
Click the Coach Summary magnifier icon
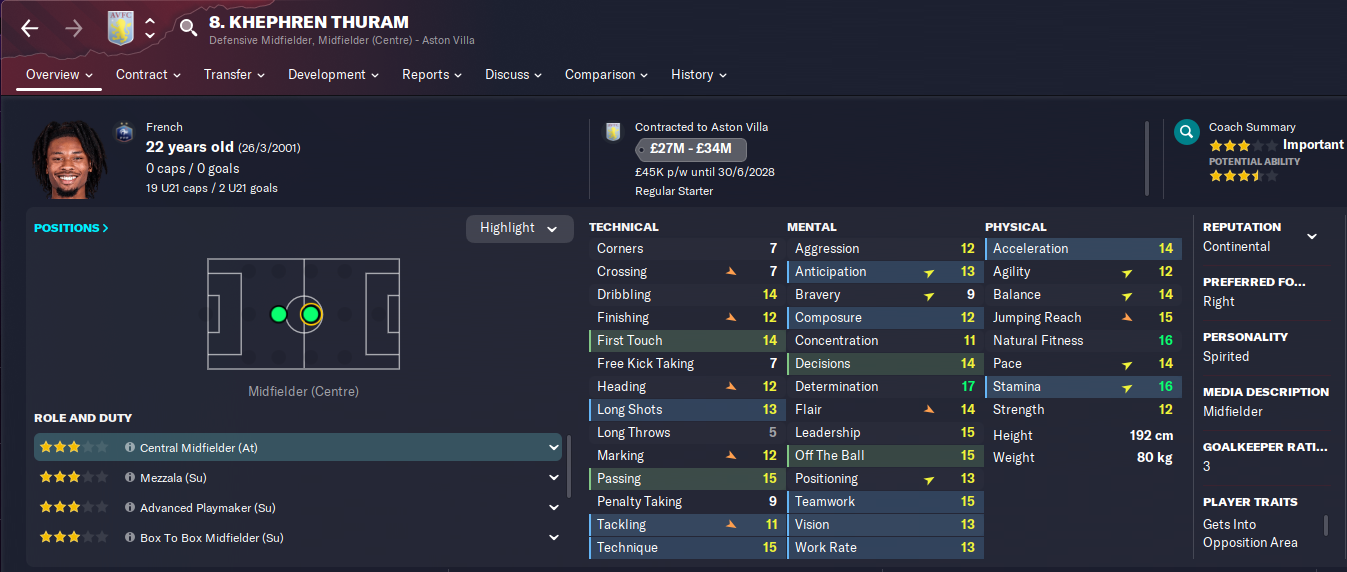click(1187, 132)
